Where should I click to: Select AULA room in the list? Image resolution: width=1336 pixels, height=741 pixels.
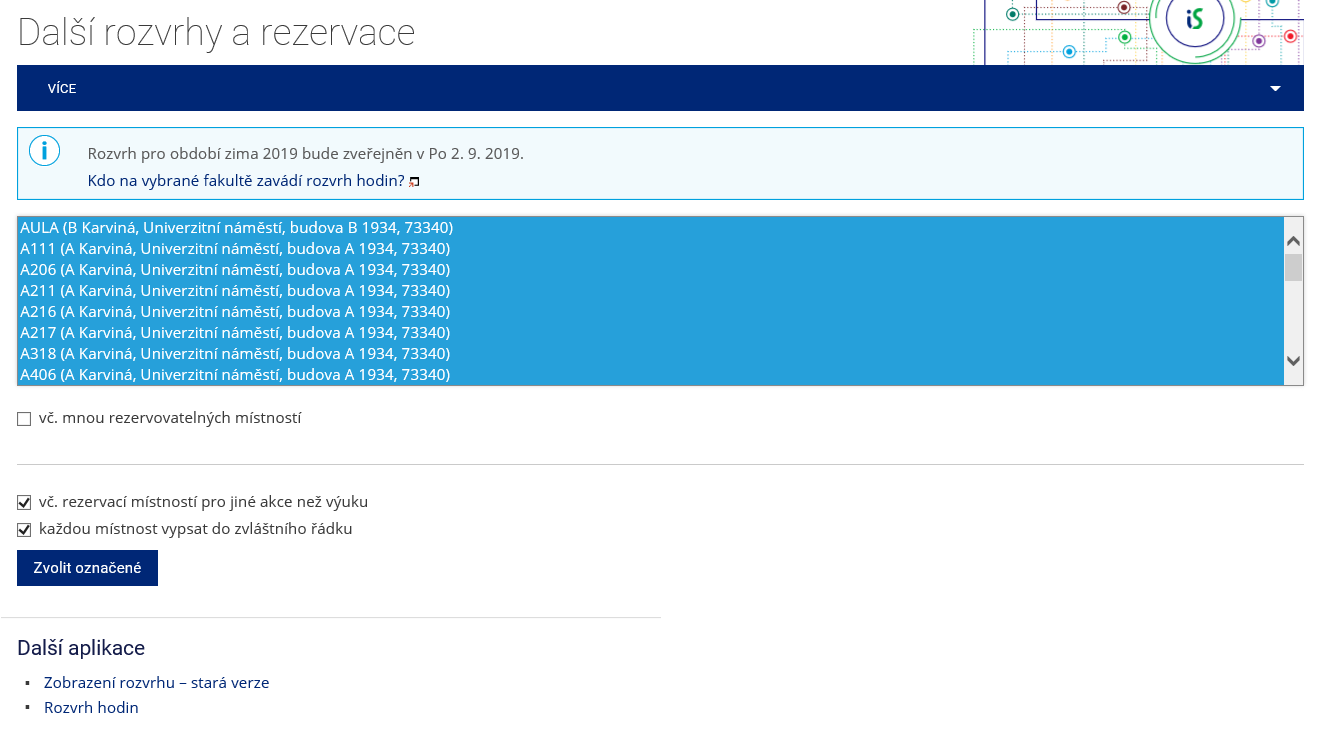tap(650, 227)
